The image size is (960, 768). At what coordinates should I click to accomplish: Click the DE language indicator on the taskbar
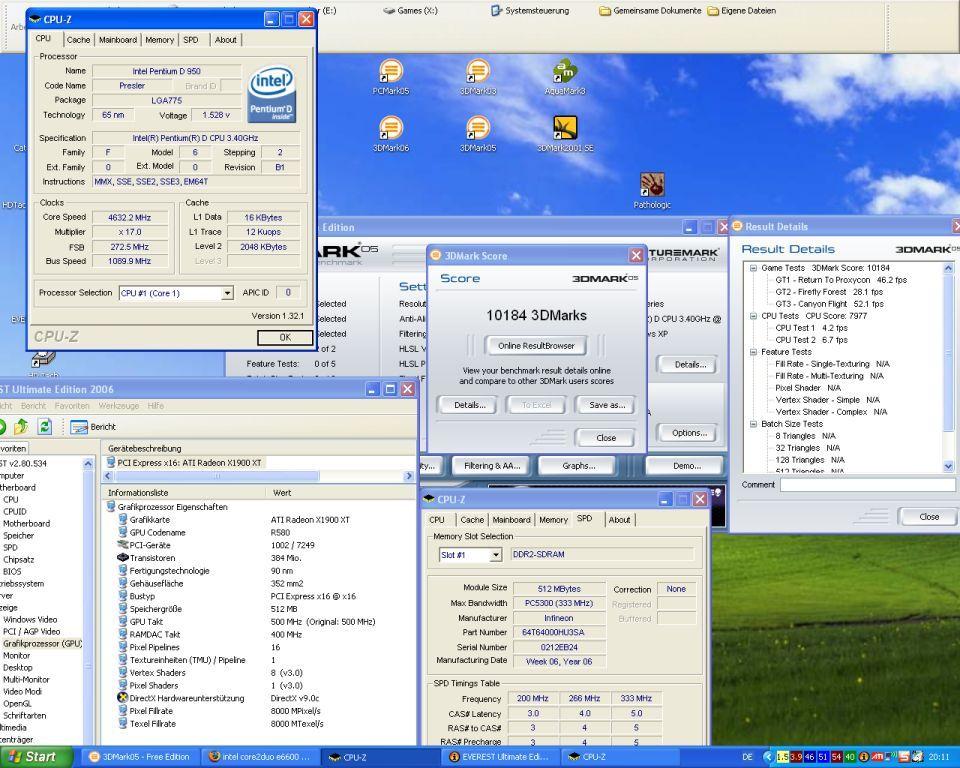747,757
